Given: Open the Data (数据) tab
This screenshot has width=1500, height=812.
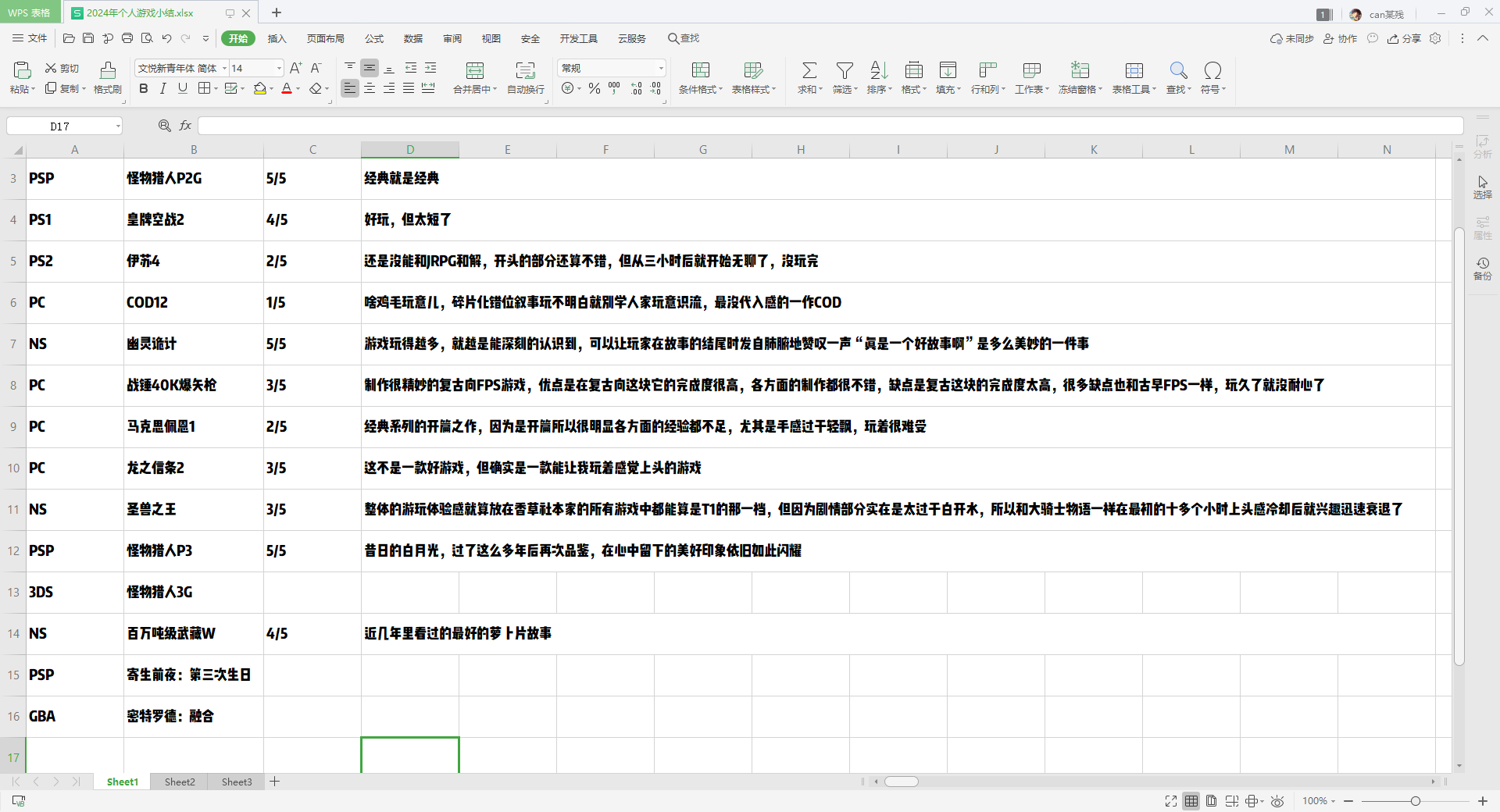Looking at the screenshot, I should coord(413,38).
